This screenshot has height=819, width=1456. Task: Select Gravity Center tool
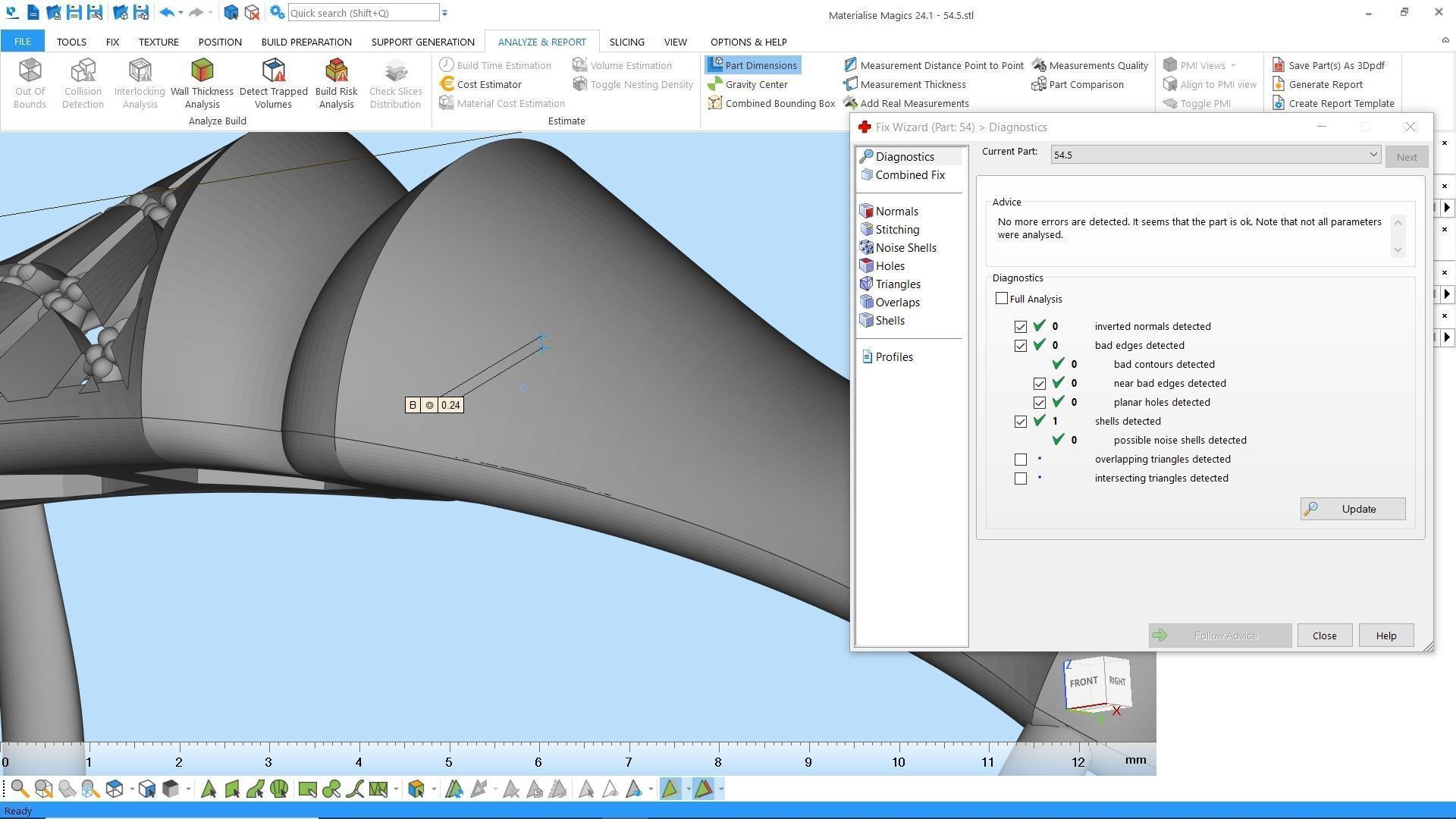(755, 84)
